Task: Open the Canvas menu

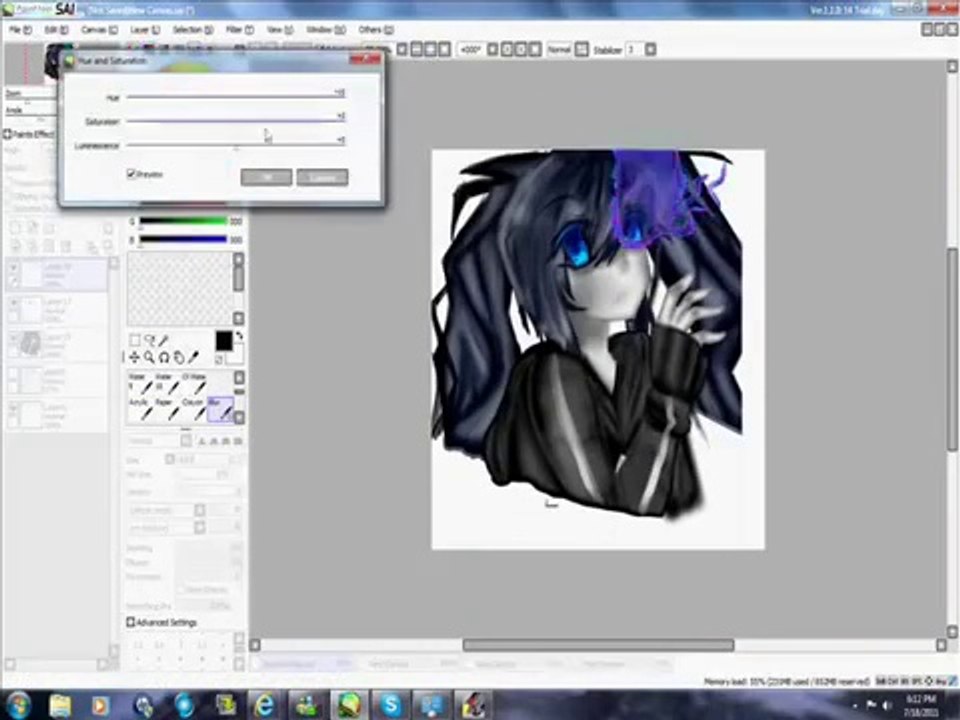Action: tap(99, 29)
